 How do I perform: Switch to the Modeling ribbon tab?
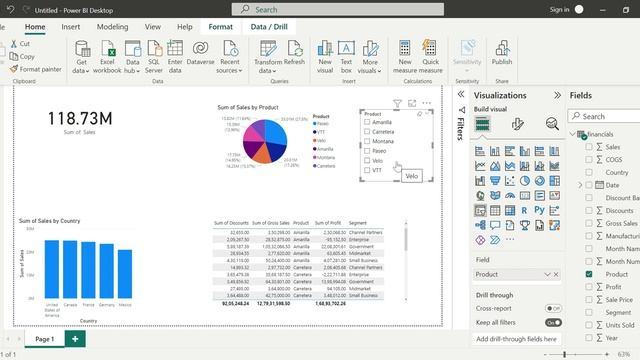[112, 27]
